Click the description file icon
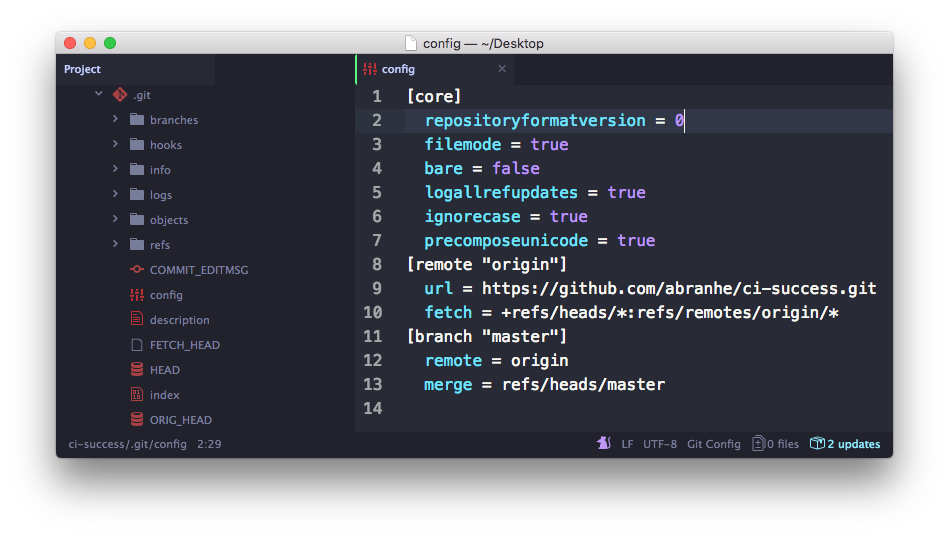This screenshot has height=538, width=949. click(x=137, y=319)
